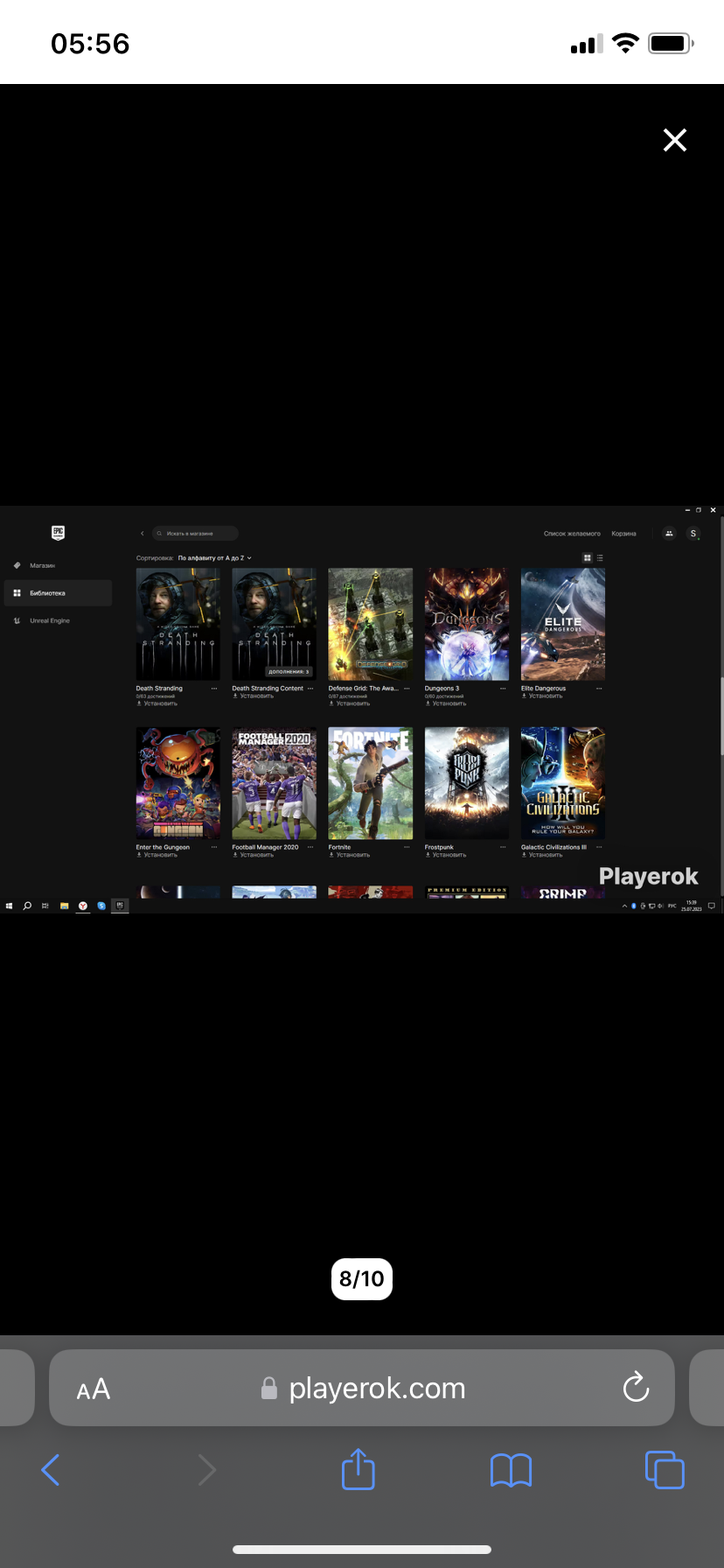Open the Windows taskbar search icon
The height and width of the screenshot is (1568, 724).
(27, 906)
